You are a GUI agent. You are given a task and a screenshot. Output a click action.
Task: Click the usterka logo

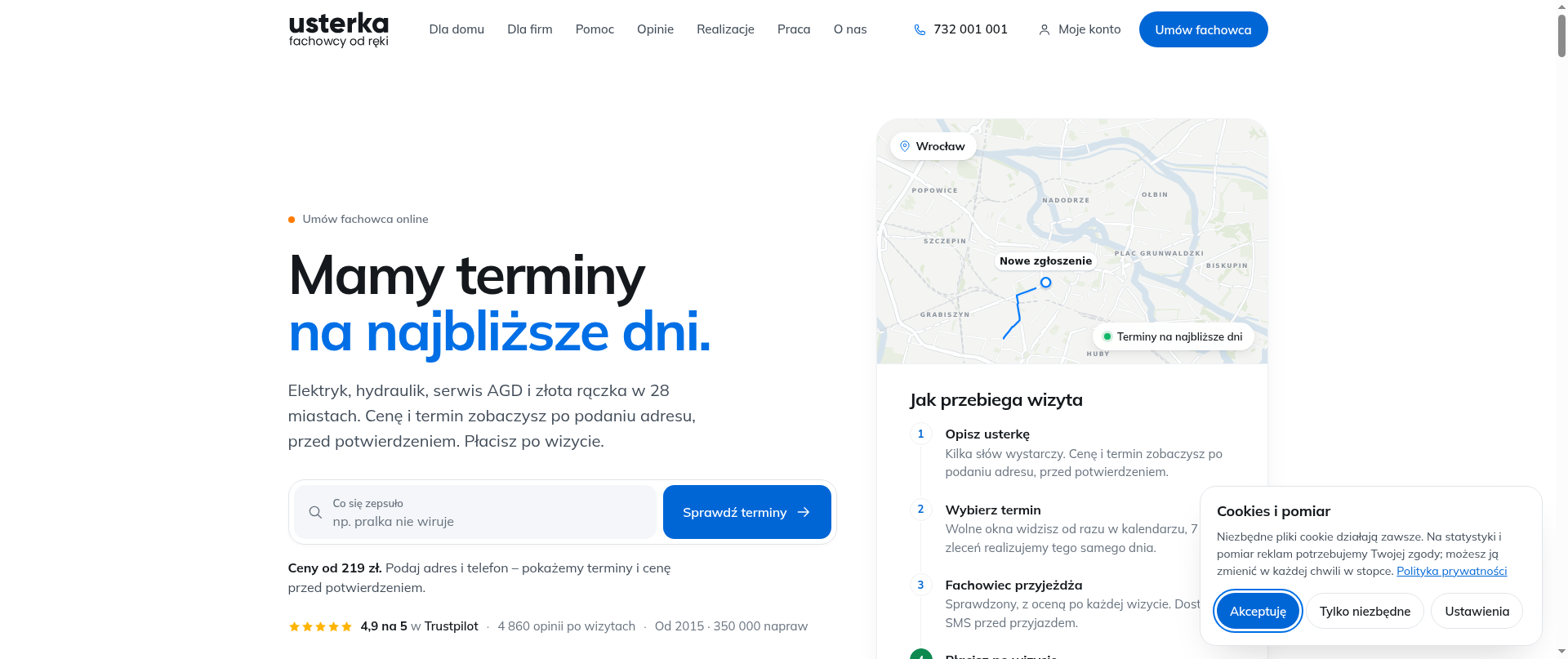(x=338, y=29)
